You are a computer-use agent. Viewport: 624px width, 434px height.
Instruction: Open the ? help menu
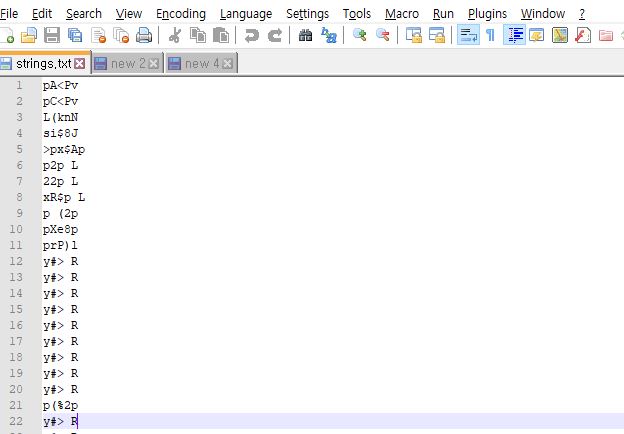(582, 14)
